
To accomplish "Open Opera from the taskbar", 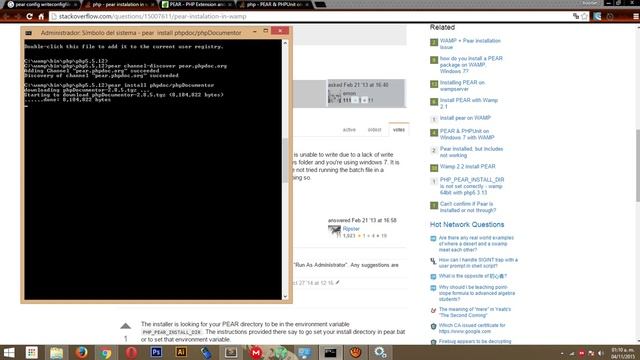I will (131, 352).
